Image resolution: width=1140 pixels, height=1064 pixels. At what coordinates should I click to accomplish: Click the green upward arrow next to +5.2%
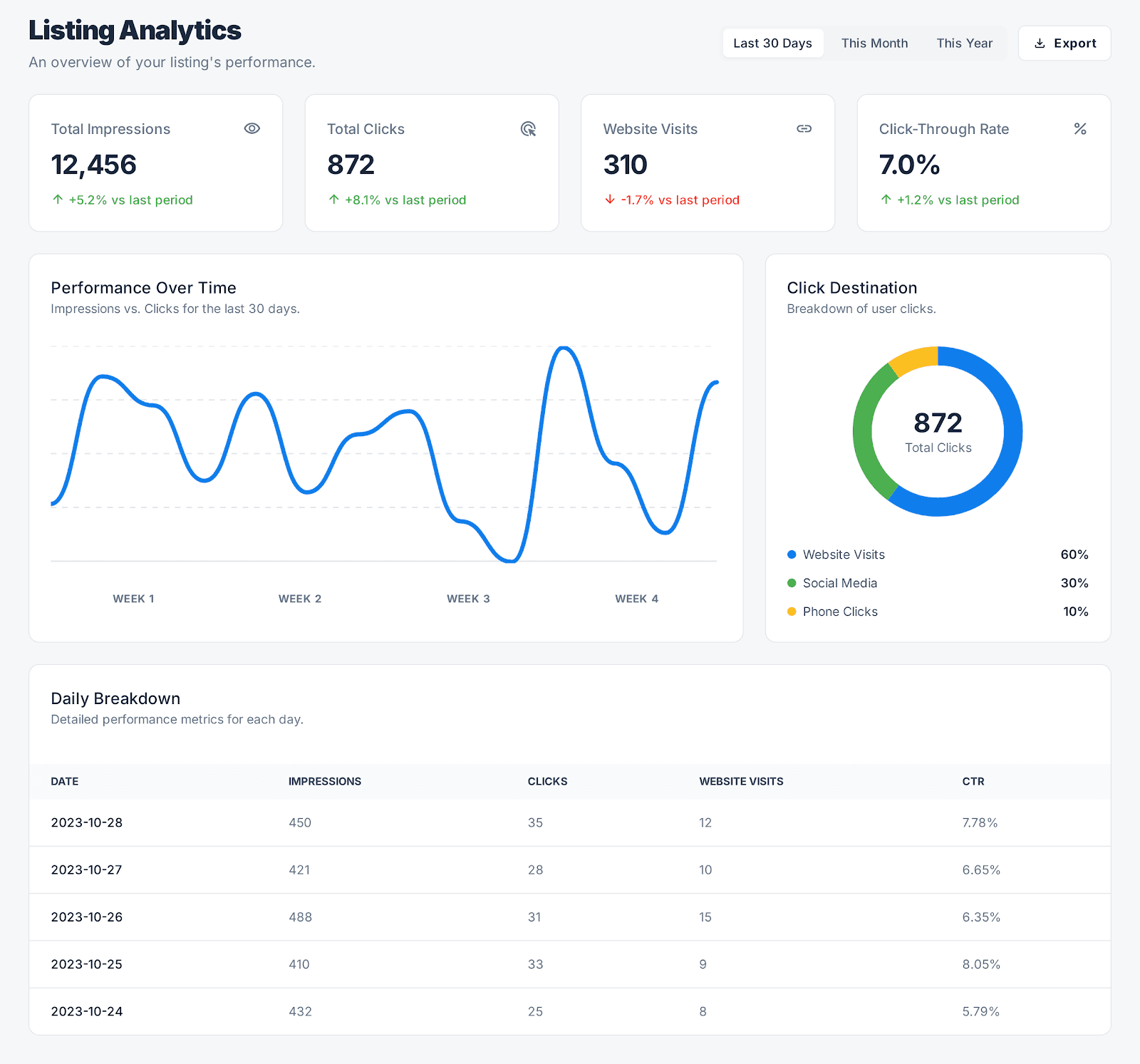click(58, 200)
